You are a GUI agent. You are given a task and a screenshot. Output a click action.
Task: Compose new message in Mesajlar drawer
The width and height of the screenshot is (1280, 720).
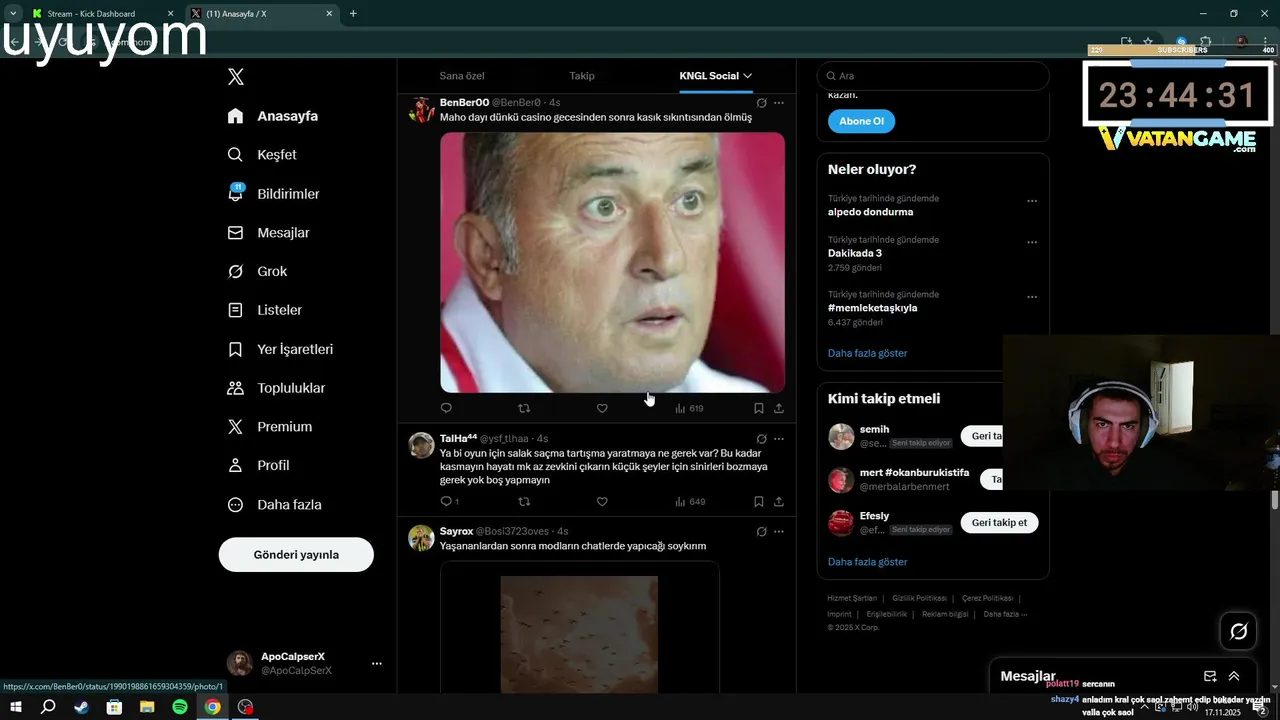pyautogui.click(x=1210, y=676)
